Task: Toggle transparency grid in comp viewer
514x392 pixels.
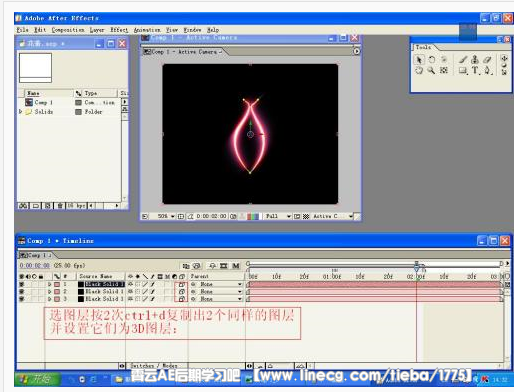Action: point(306,216)
